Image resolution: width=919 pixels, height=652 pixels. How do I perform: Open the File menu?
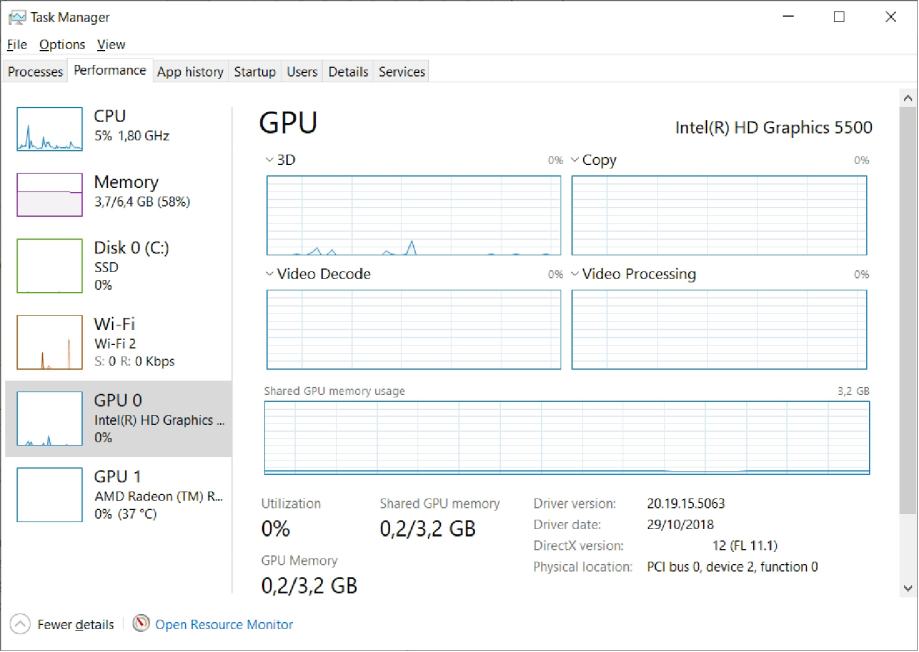pyautogui.click(x=17, y=44)
